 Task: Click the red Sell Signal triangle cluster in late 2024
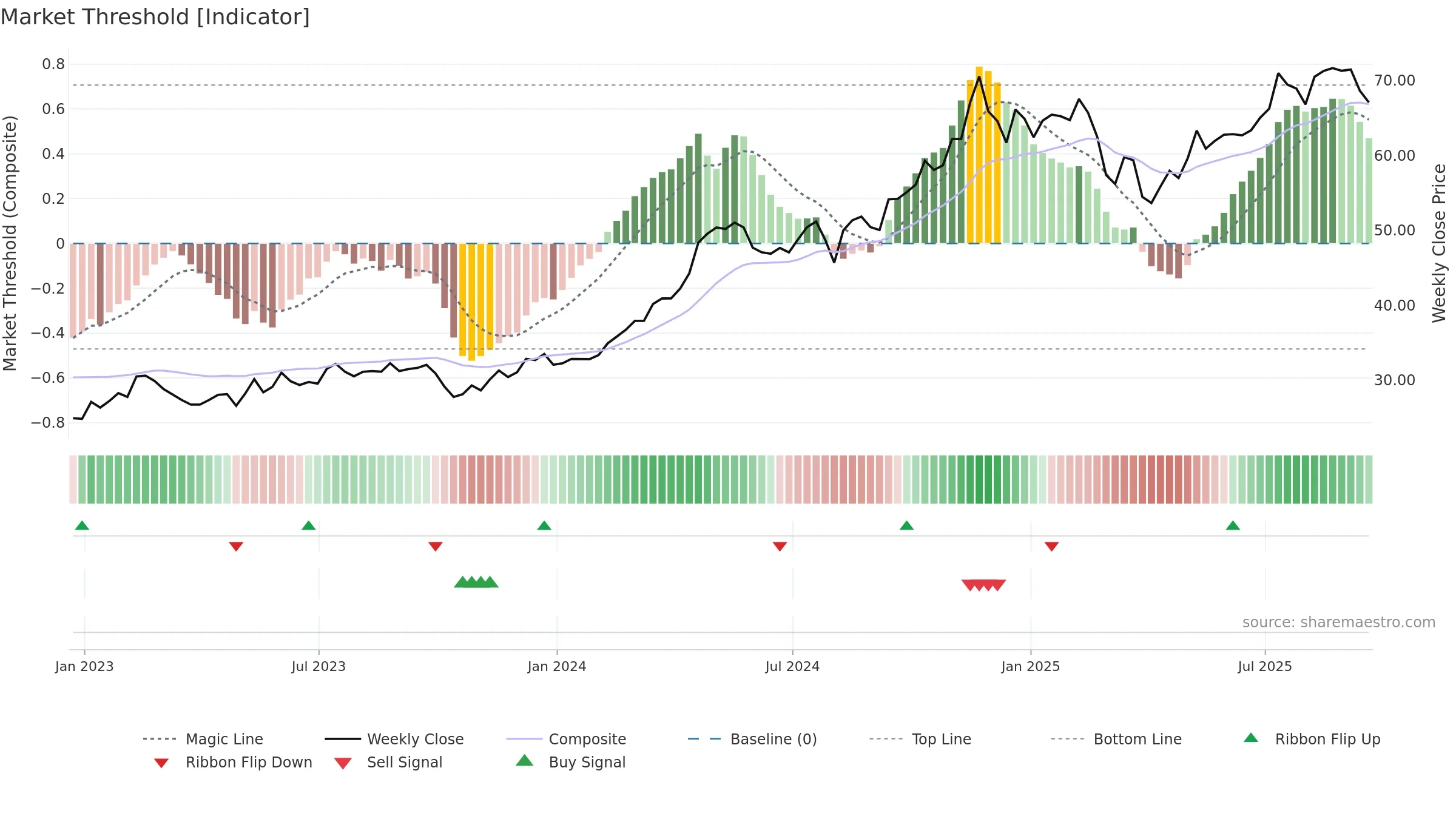[983, 585]
